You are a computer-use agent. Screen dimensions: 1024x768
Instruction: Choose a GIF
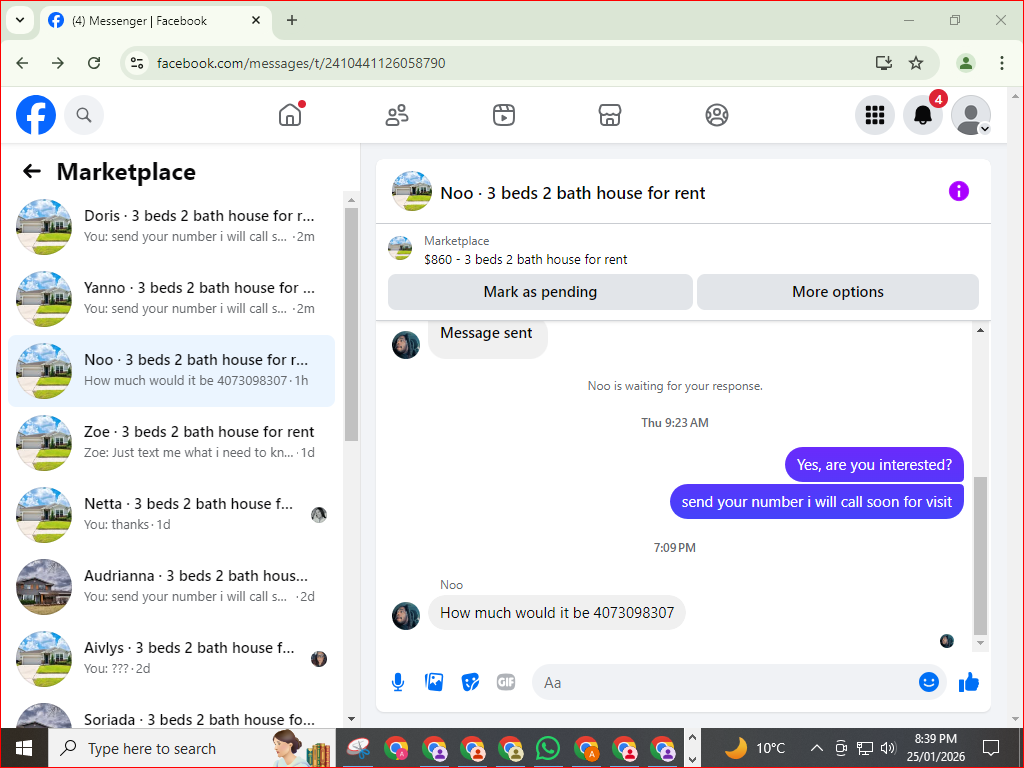coord(506,682)
